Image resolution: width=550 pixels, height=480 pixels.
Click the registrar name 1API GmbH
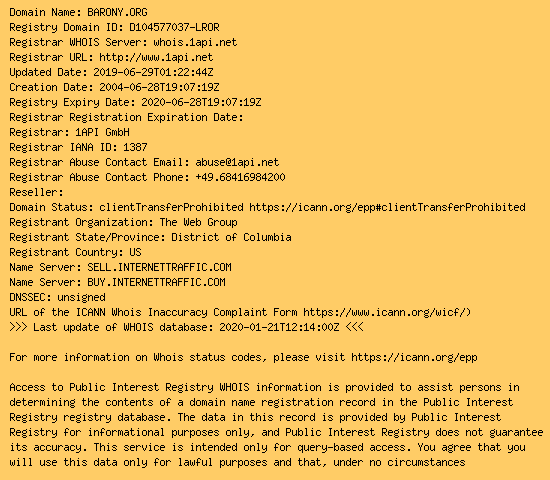pos(102,132)
